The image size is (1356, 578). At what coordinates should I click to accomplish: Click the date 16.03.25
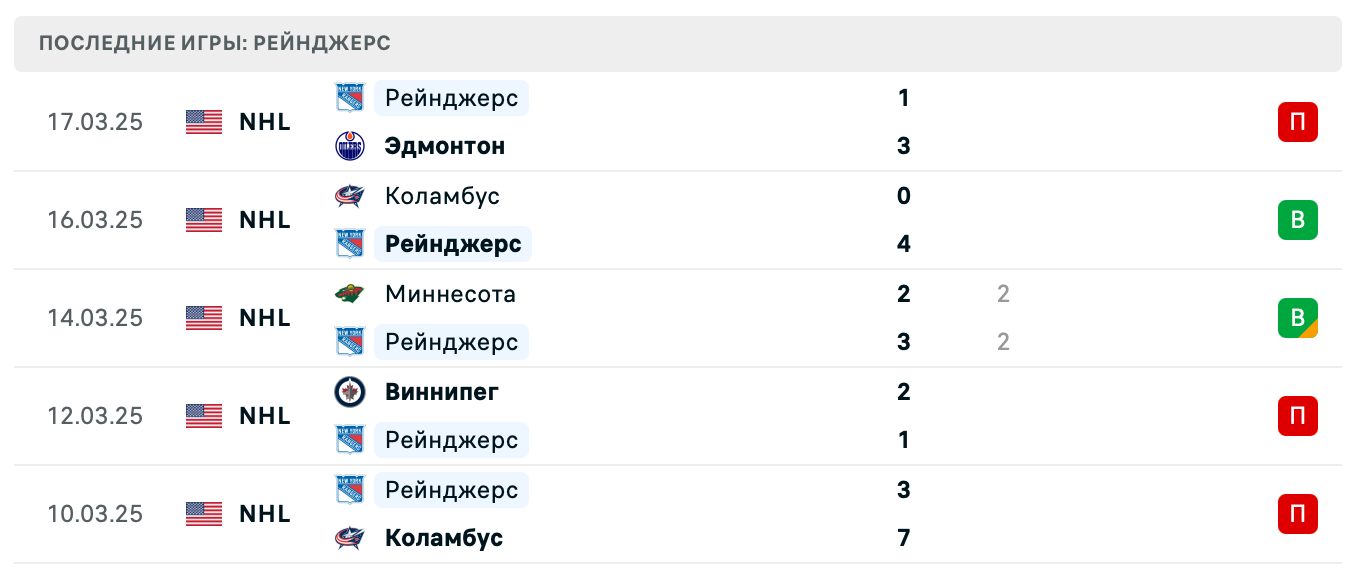point(95,220)
